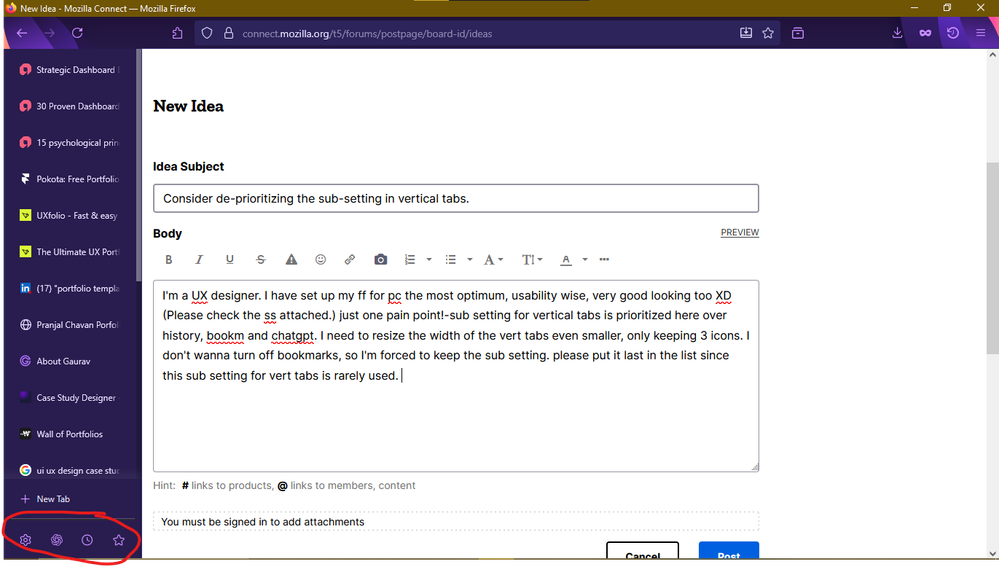This screenshot has height=567, width=999.
Task: Open the text color dropdown arrow
Action: 585,260
